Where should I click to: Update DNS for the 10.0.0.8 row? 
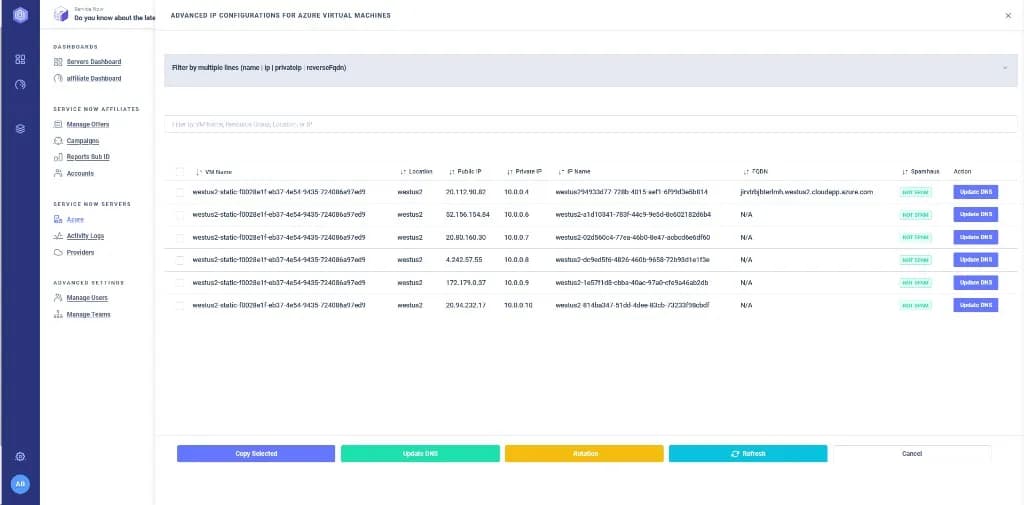pyautogui.click(x=976, y=259)
